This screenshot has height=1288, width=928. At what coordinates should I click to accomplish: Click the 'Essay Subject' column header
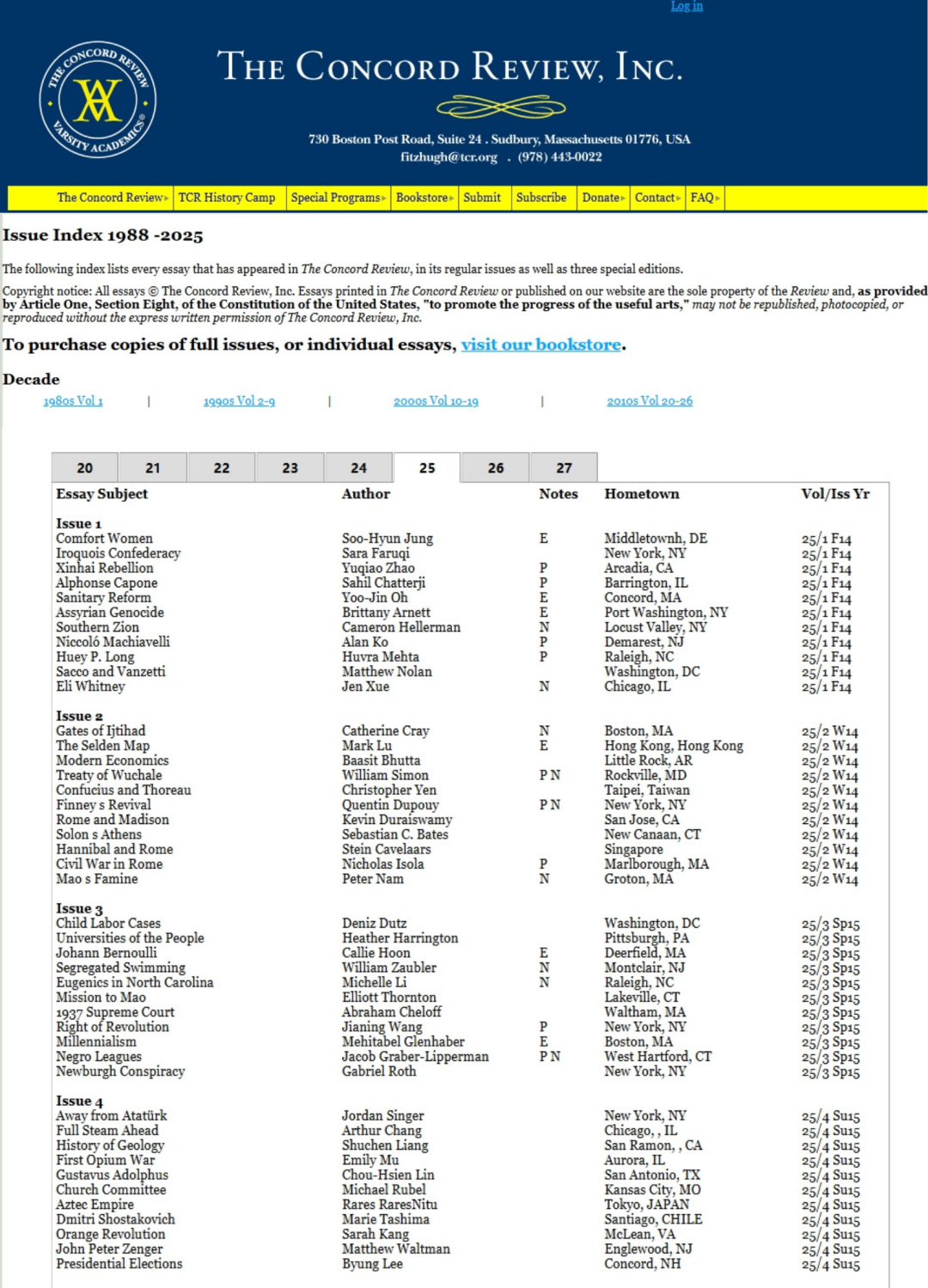(x=102, y=494)
